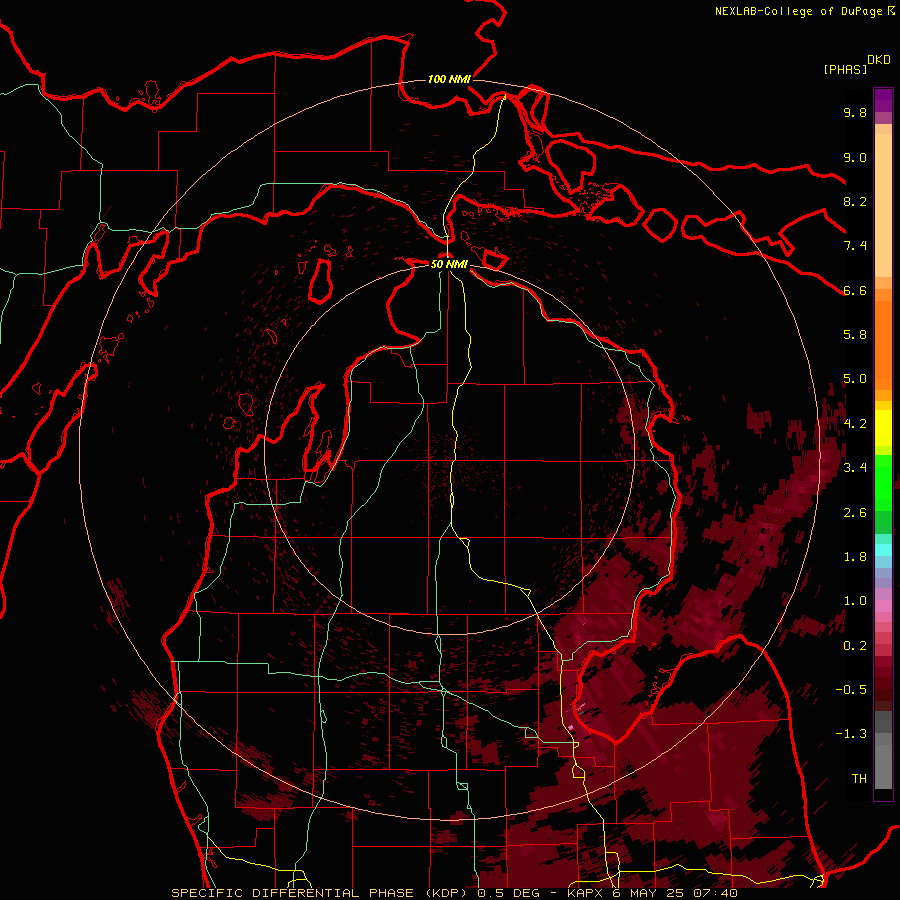Viewport: 900px width, 900px height.
Task: Click the 6 MAY 25 07:40 timestamp
Action: tap(675, 893)
